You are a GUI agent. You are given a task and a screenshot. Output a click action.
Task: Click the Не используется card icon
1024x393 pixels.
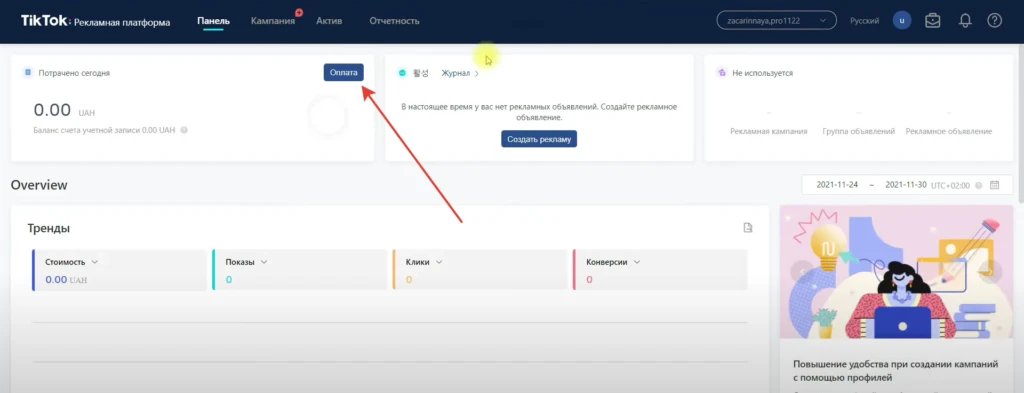click(x=722, y=73)
